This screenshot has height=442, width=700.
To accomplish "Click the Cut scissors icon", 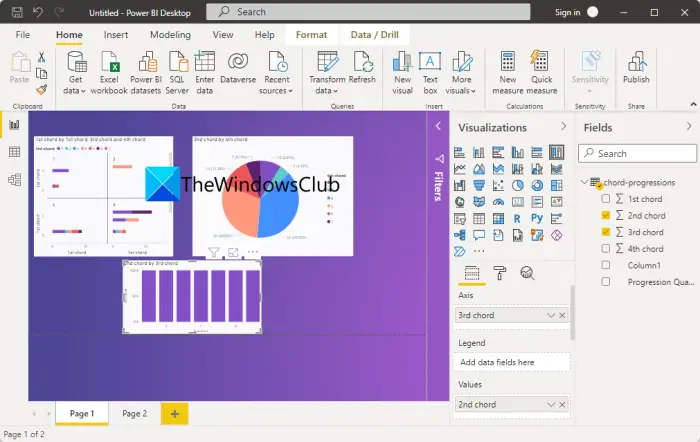I will tap(42, 57).
